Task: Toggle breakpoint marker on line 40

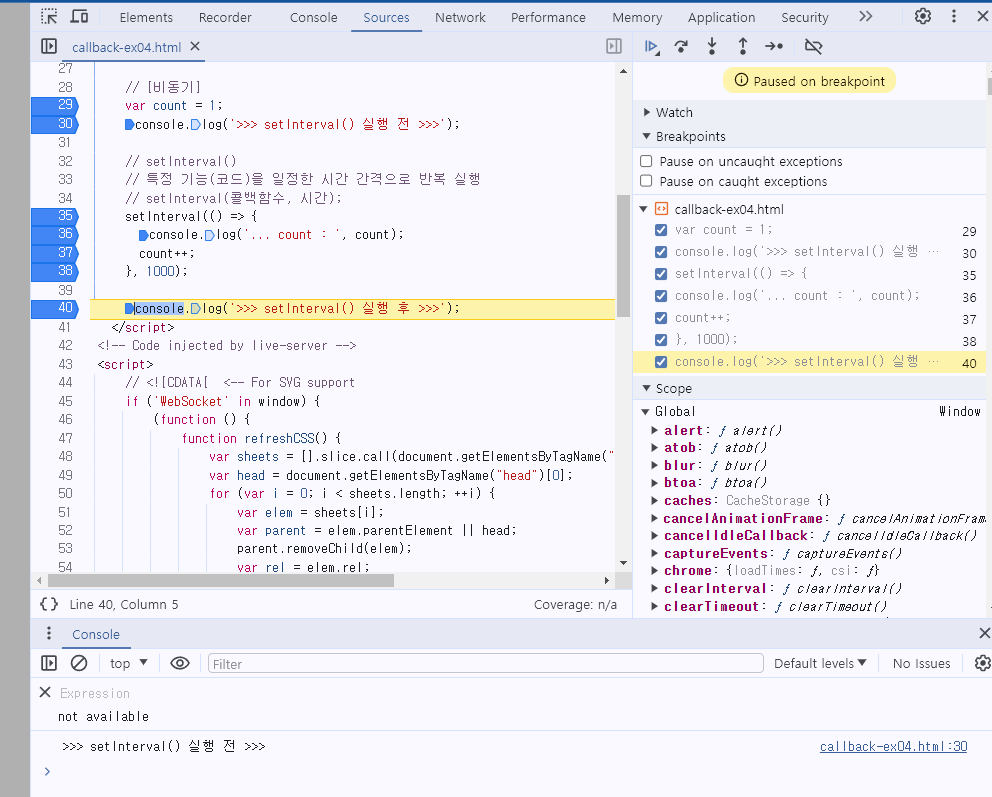Action: click(x=54, y=308)
